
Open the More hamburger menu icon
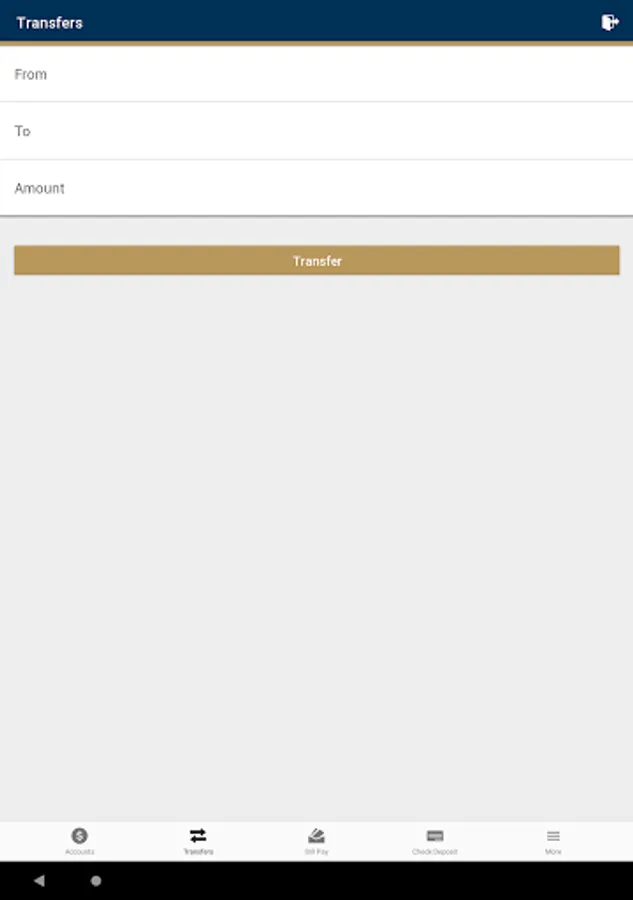553,836
